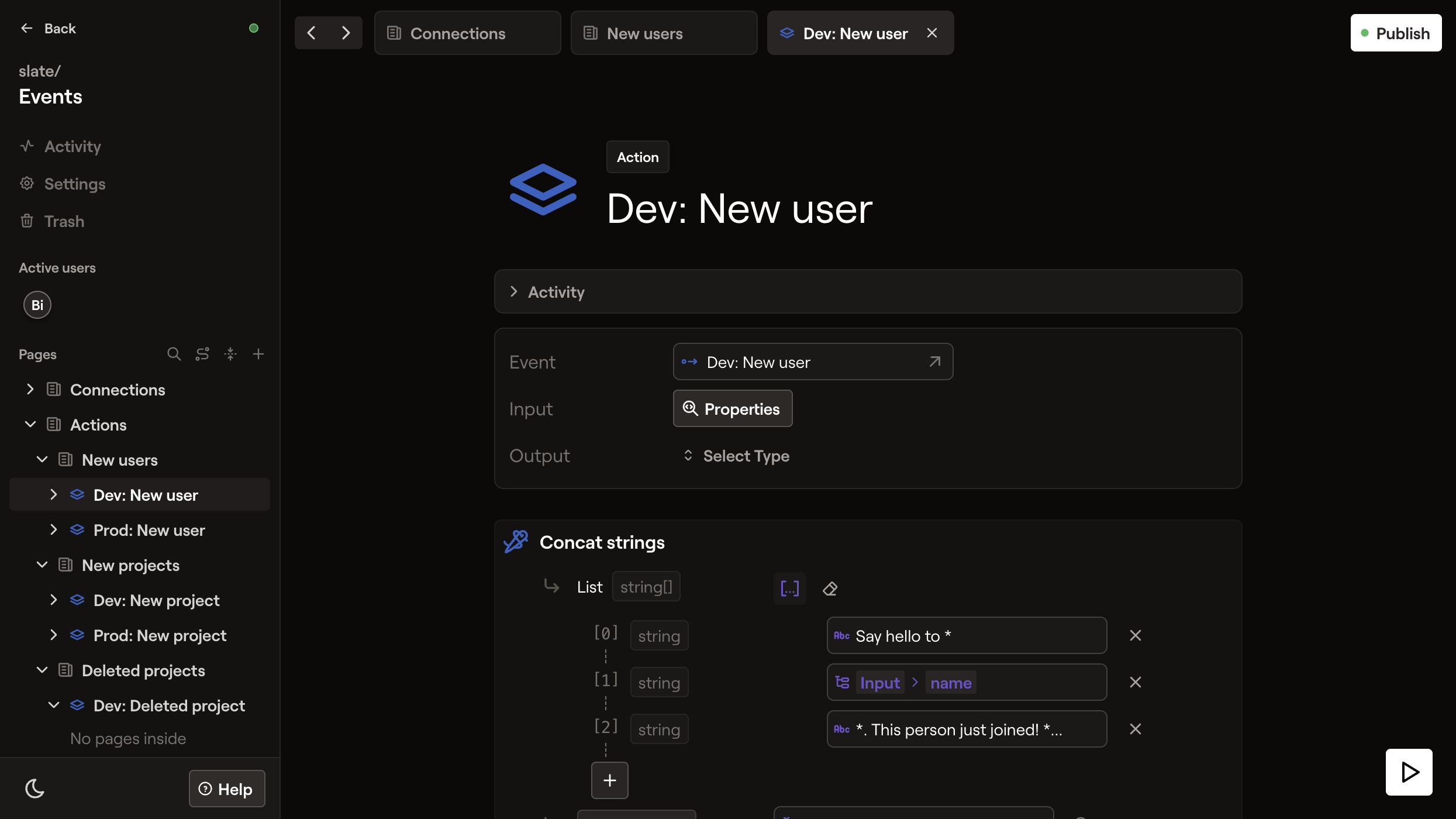1456x819 pixels.
Task: Click the name property chip
Action: coord(951,682)
